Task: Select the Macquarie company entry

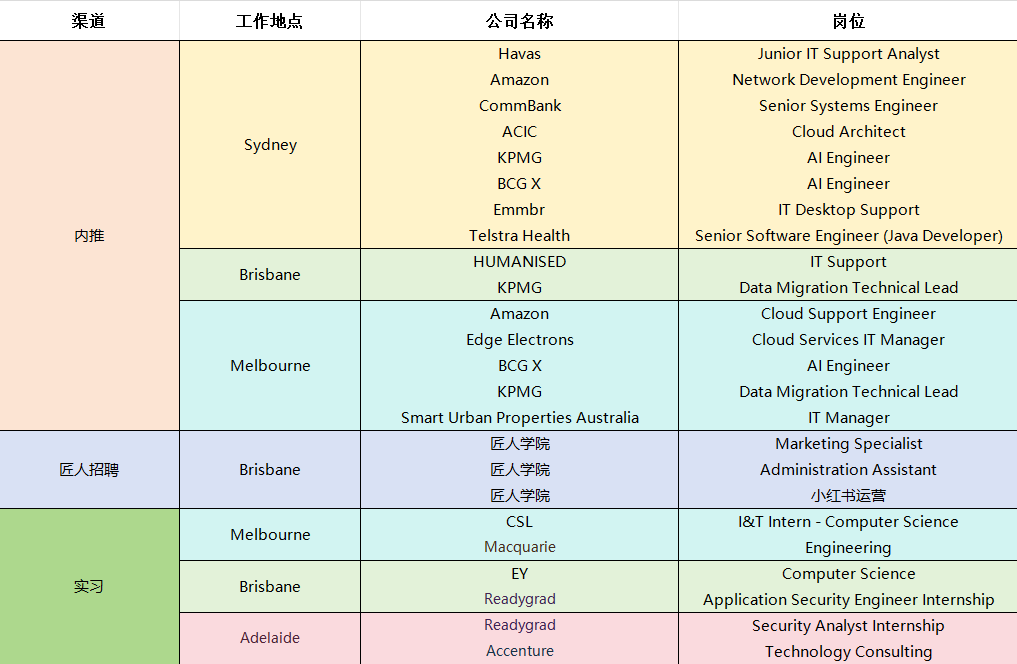Action: click(x=520, y=547)
